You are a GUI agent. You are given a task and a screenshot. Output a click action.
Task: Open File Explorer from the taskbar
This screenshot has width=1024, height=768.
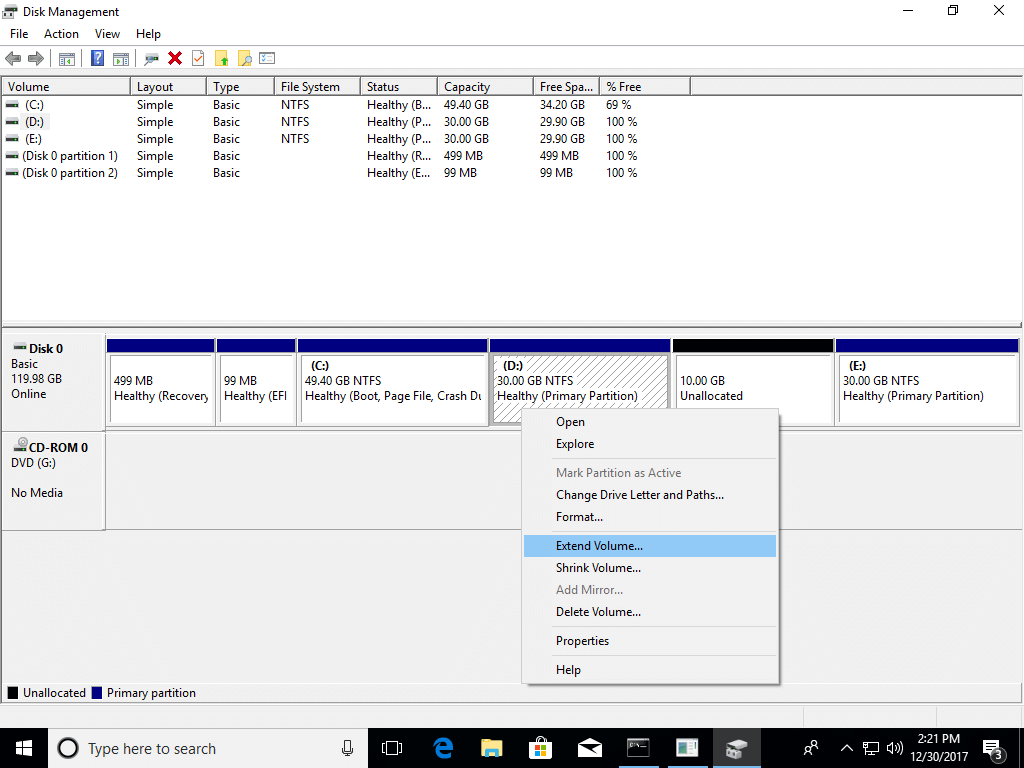(491, 747)
